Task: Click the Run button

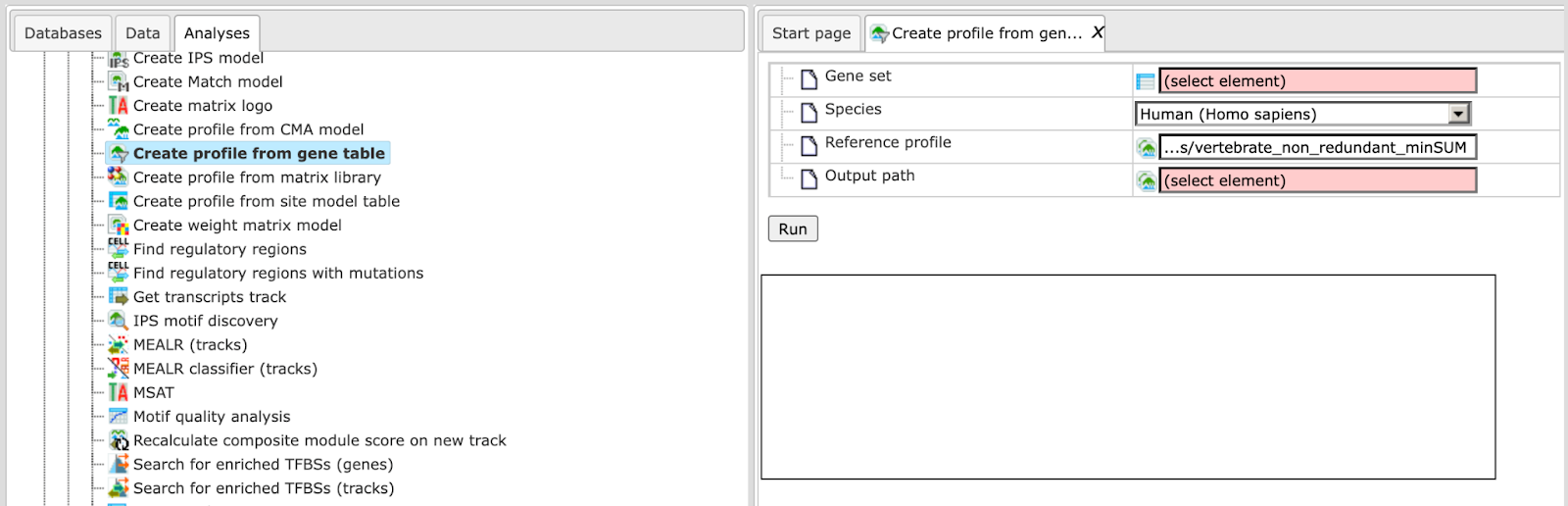Action: tap(793, 228)
